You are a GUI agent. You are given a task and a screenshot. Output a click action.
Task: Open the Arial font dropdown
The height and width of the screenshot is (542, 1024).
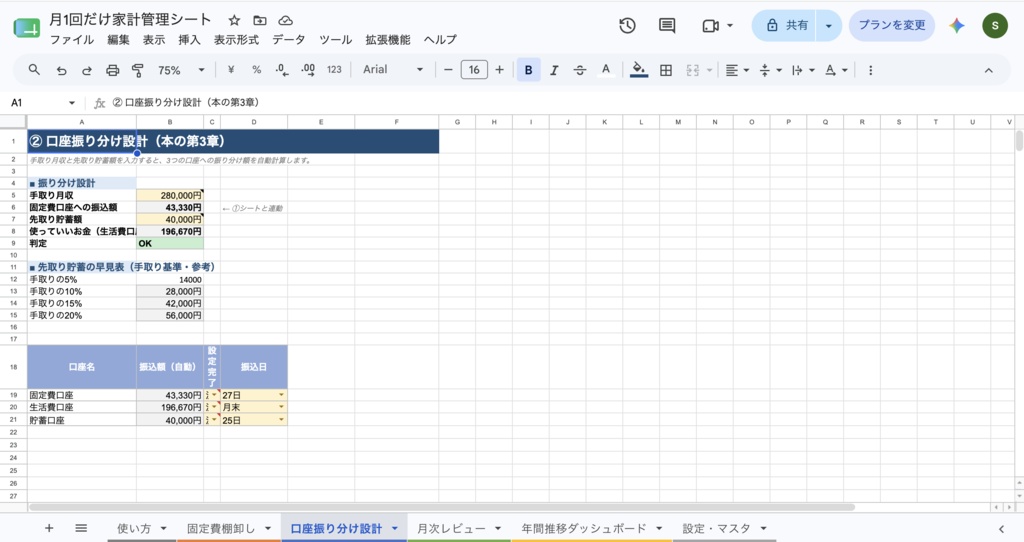(x=392, y=70)
